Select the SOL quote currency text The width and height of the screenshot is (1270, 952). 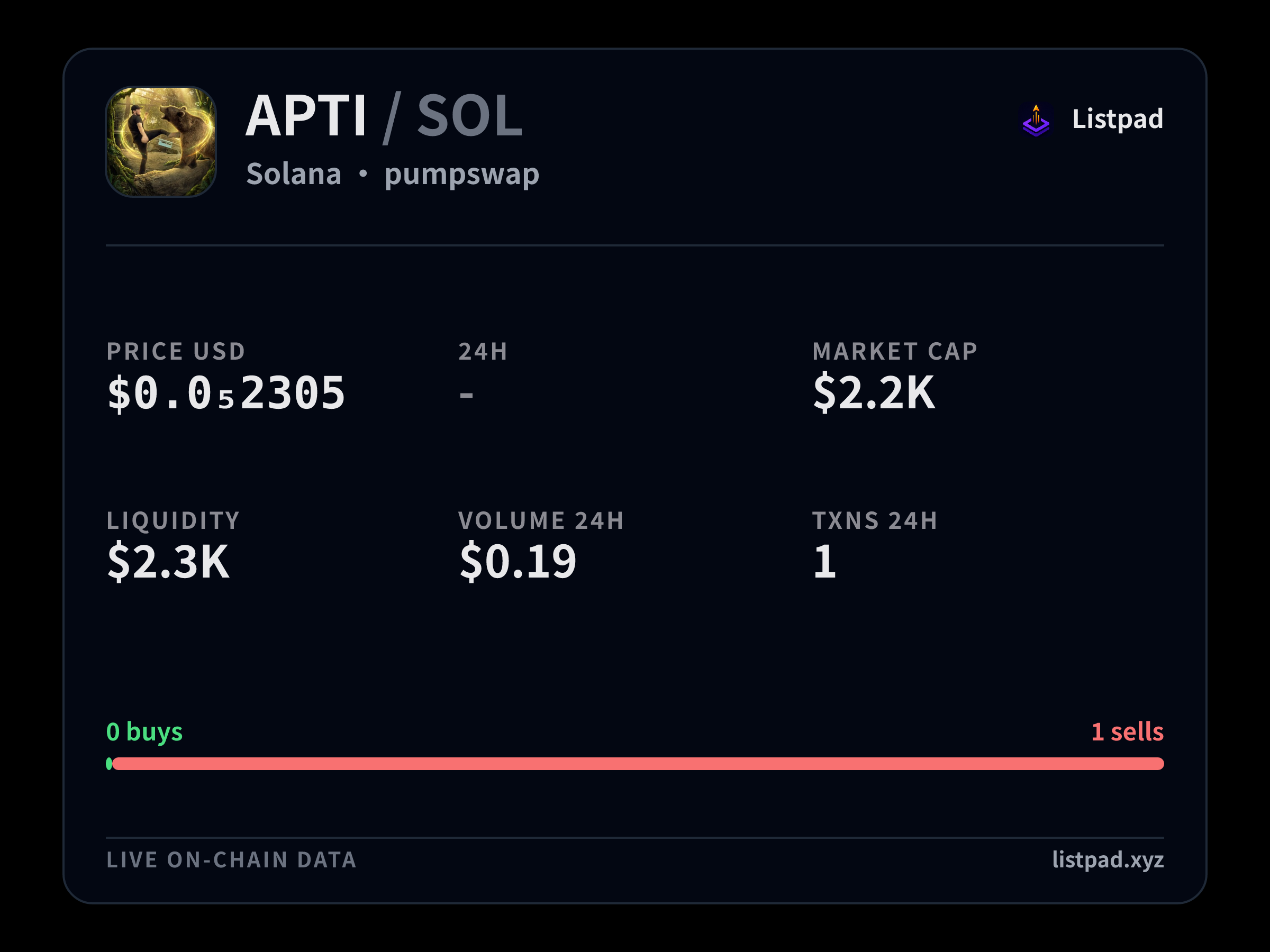(470, 116)
